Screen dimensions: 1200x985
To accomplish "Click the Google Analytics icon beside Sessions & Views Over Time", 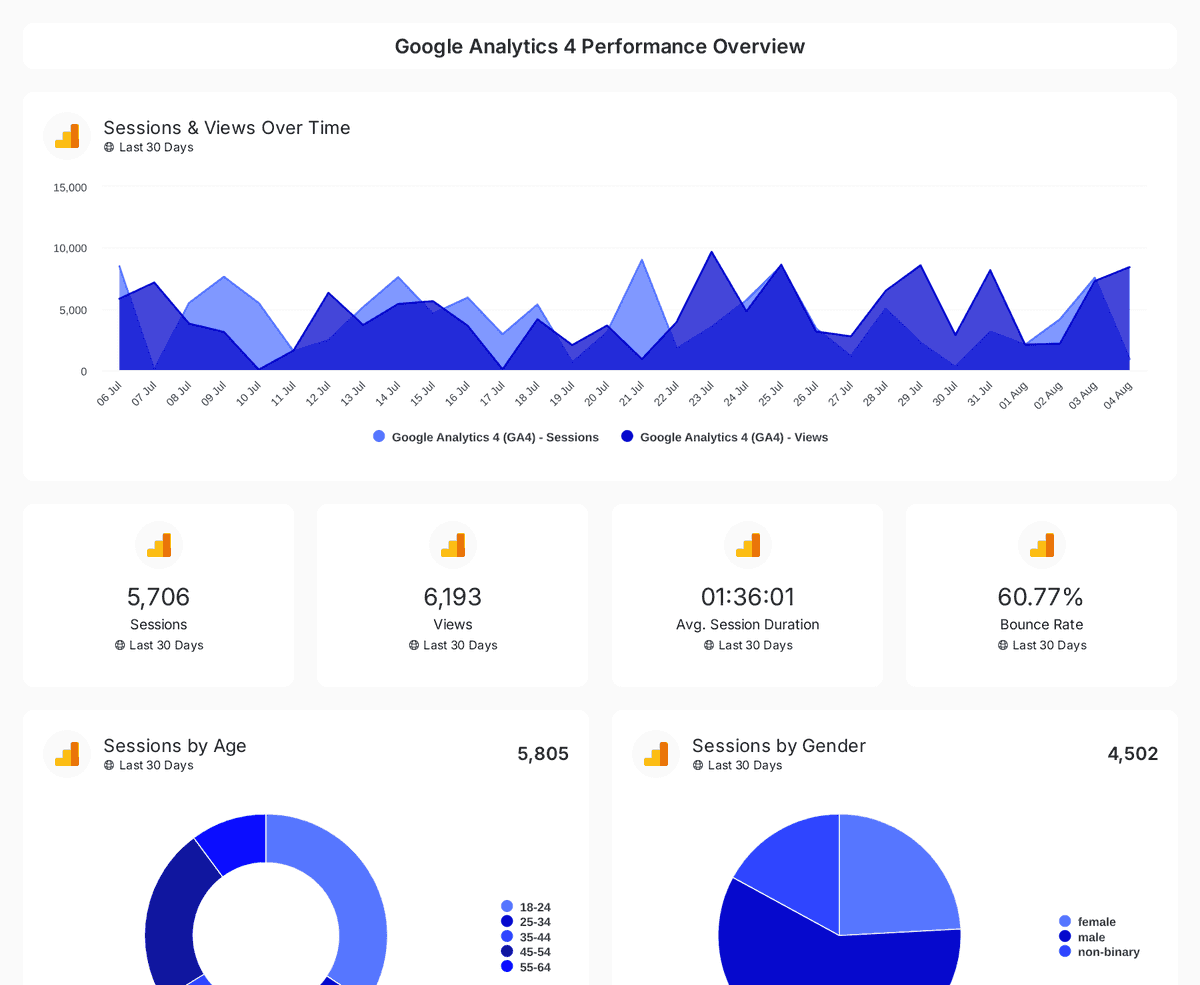I will click(x=67, y=136).
